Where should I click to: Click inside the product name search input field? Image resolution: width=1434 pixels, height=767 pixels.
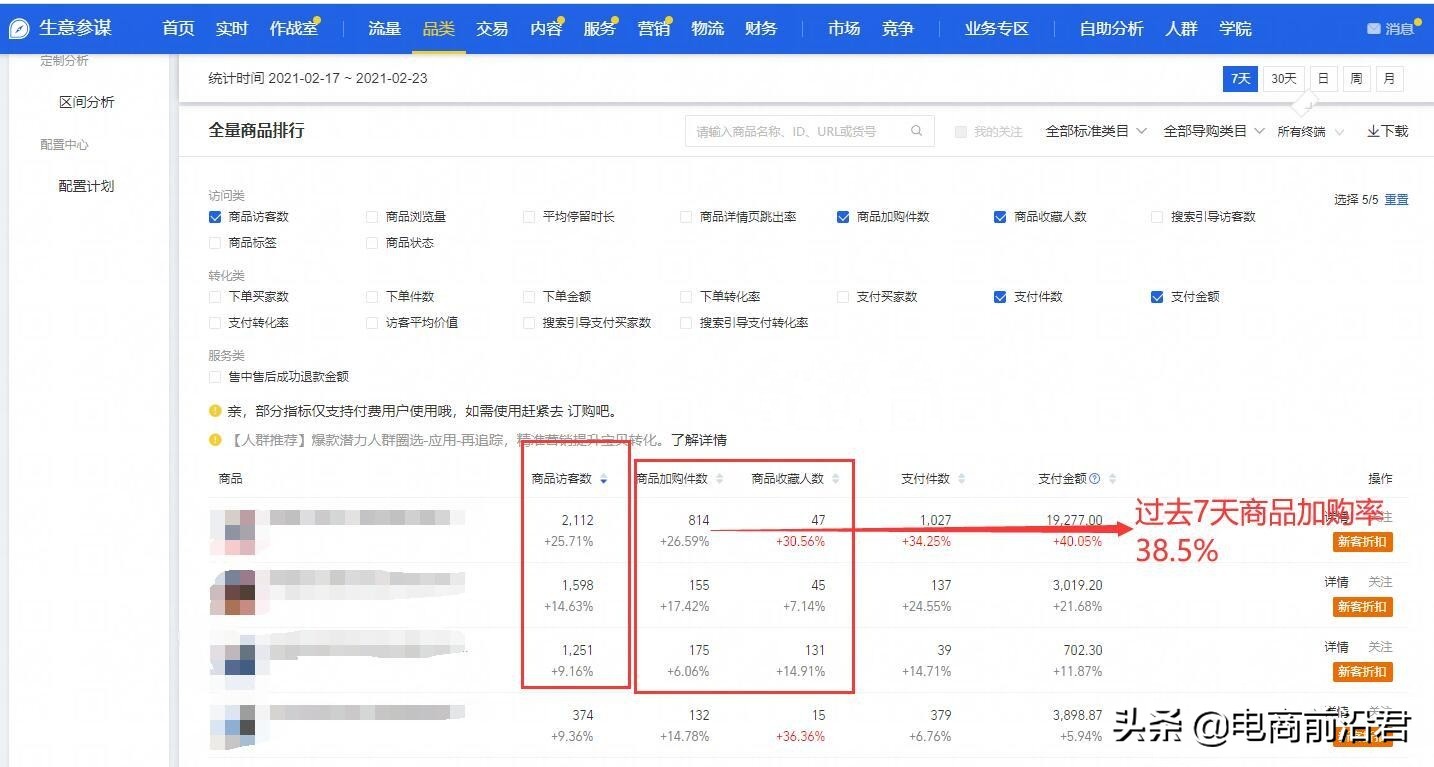[790, 130]
